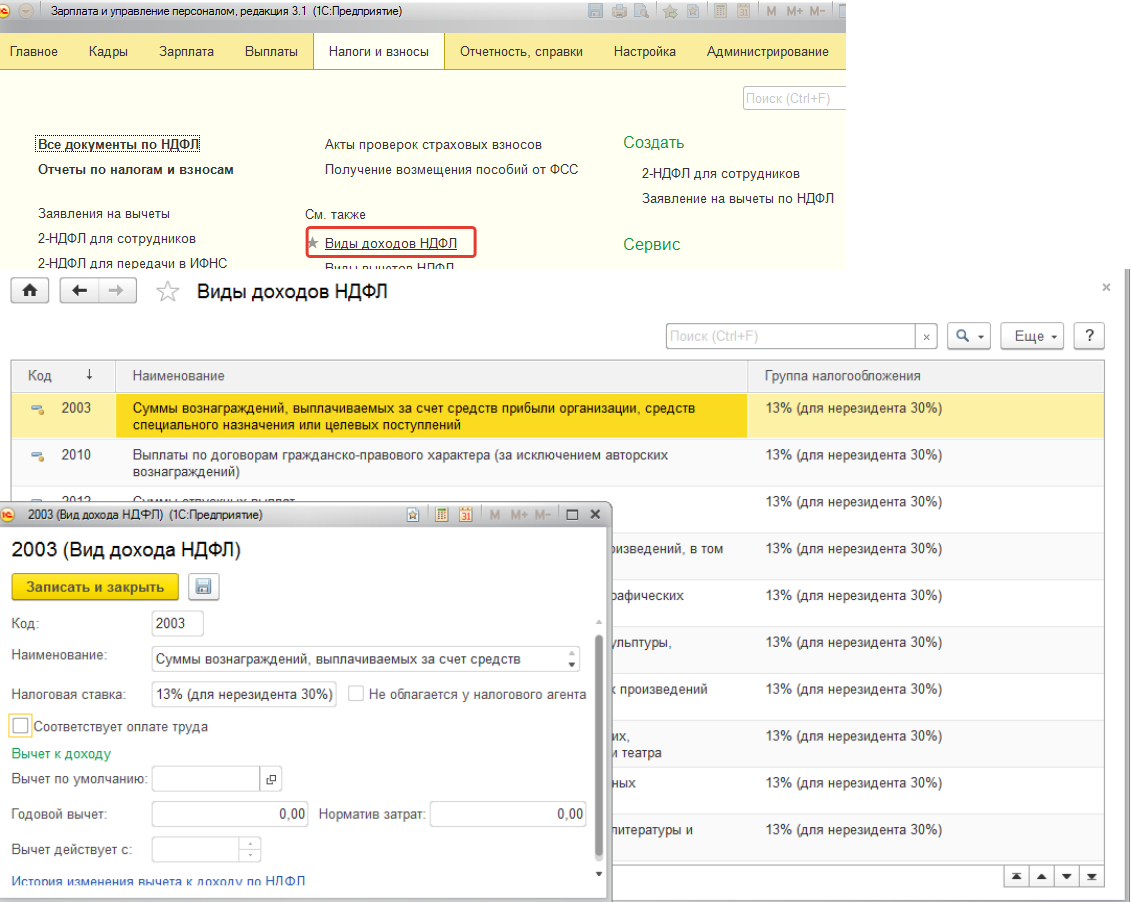Image resolution: width=1131 pixels, height=902 pixels.
Task: Switch to Отчетность, справки section
Action: (522, 52)
